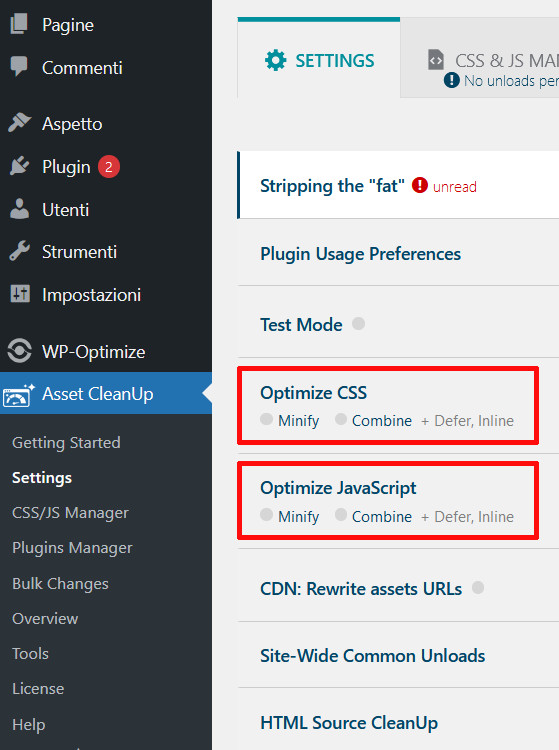Open Stripping the "fat" section
The height and width of the screenshot is (750, 559).
pos(398,185)
